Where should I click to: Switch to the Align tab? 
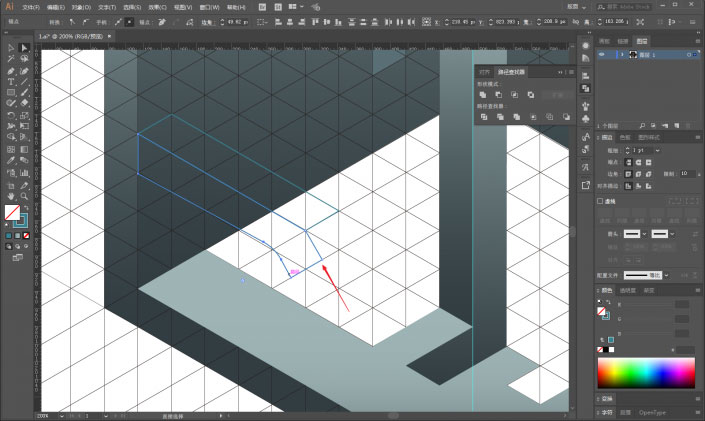[484, 72]
